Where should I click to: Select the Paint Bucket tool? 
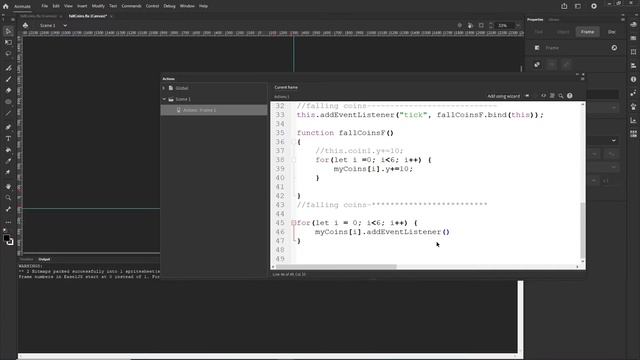point(8,150)
